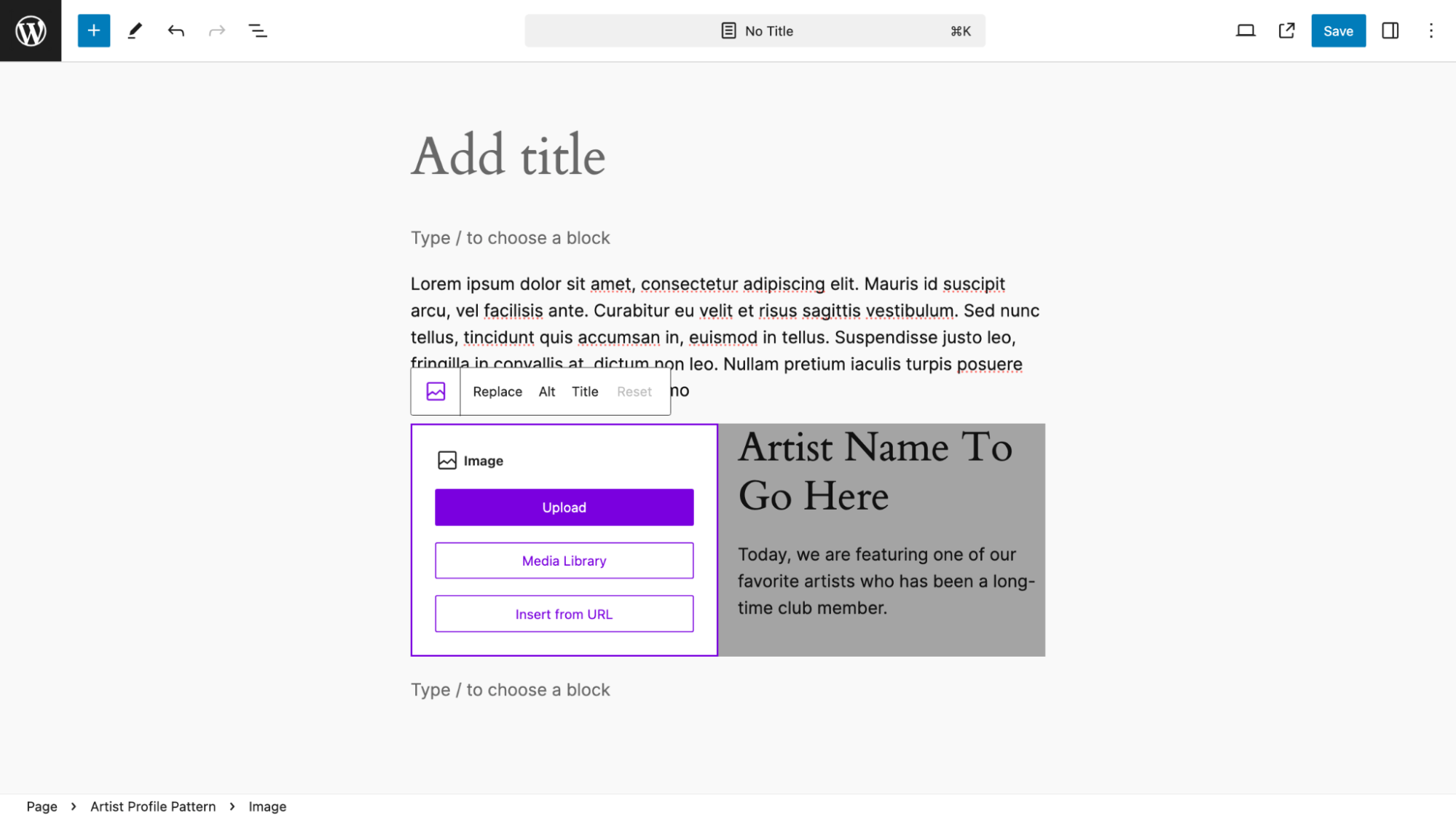
Task: Select Media Library option
Action: pos(564,560)
